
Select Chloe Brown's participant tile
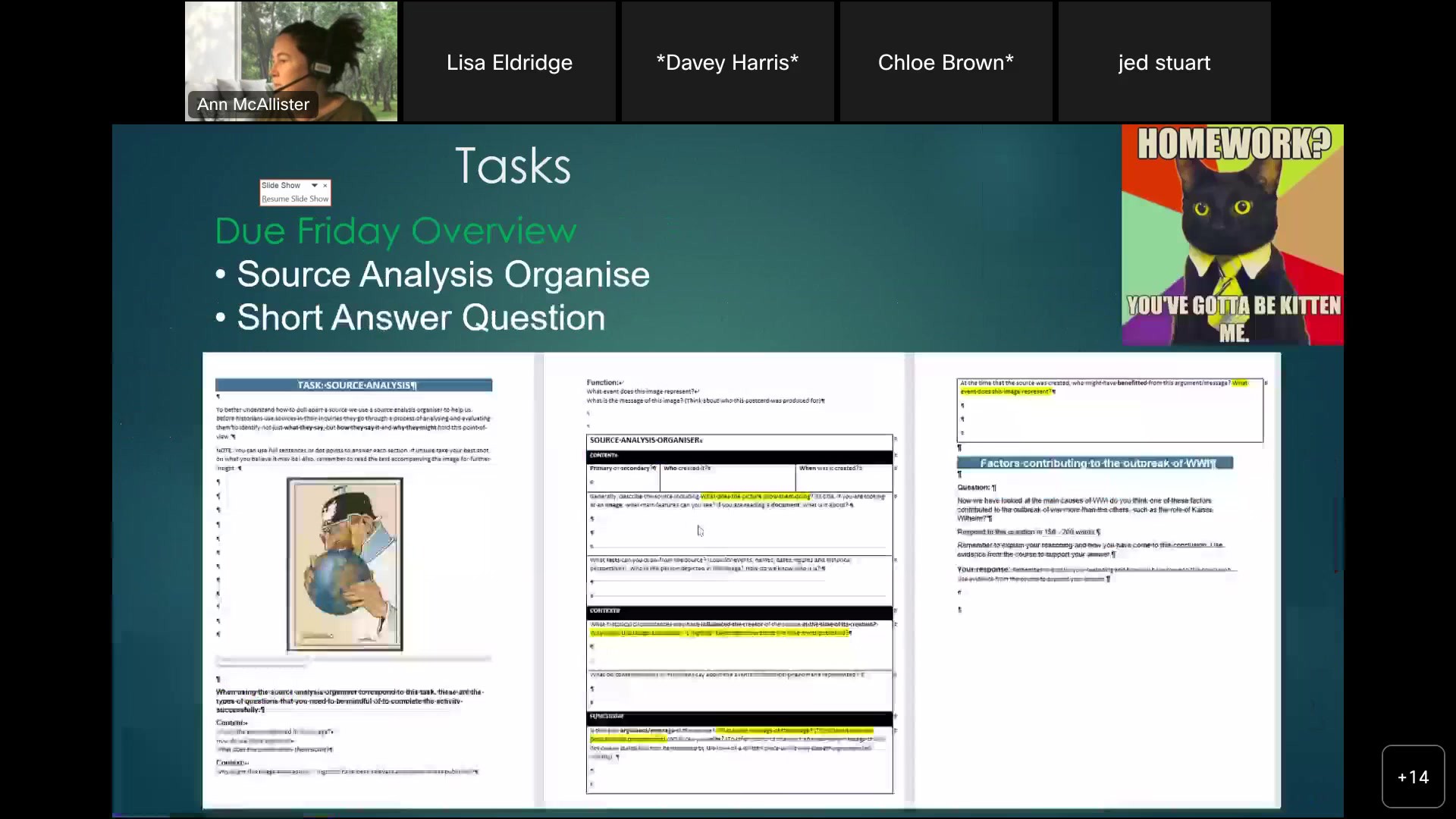click(946, 62)
